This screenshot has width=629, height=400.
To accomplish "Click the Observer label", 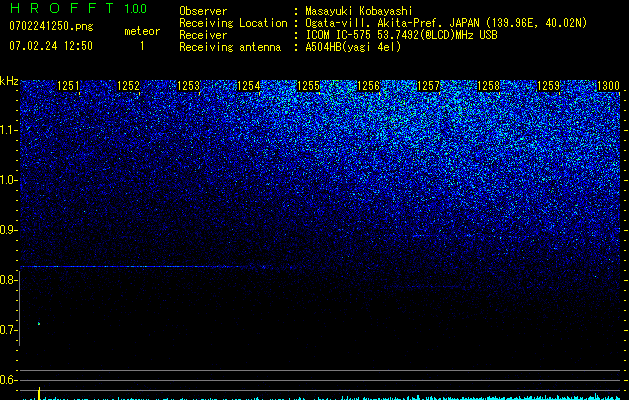I will click(x=203, y=11).
